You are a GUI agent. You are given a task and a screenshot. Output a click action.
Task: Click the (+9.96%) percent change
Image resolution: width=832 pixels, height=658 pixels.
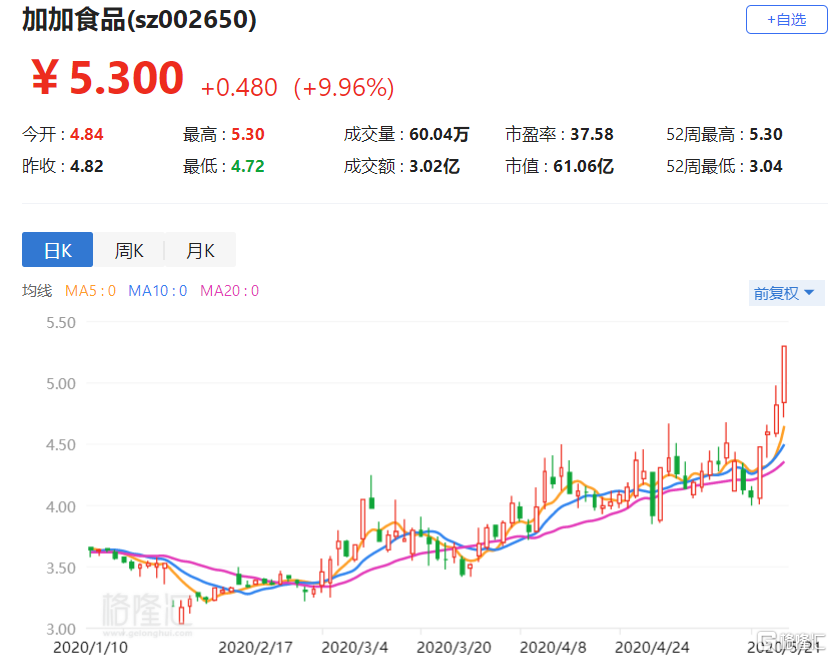[344, 88]
